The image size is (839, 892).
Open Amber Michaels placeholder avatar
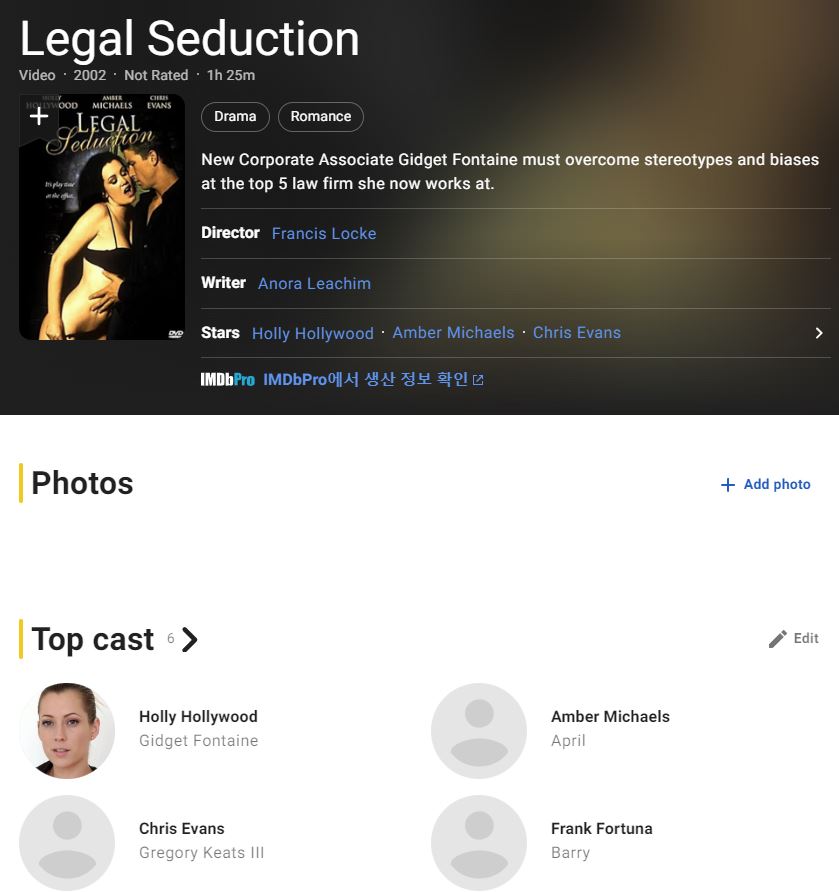(479, 731)
